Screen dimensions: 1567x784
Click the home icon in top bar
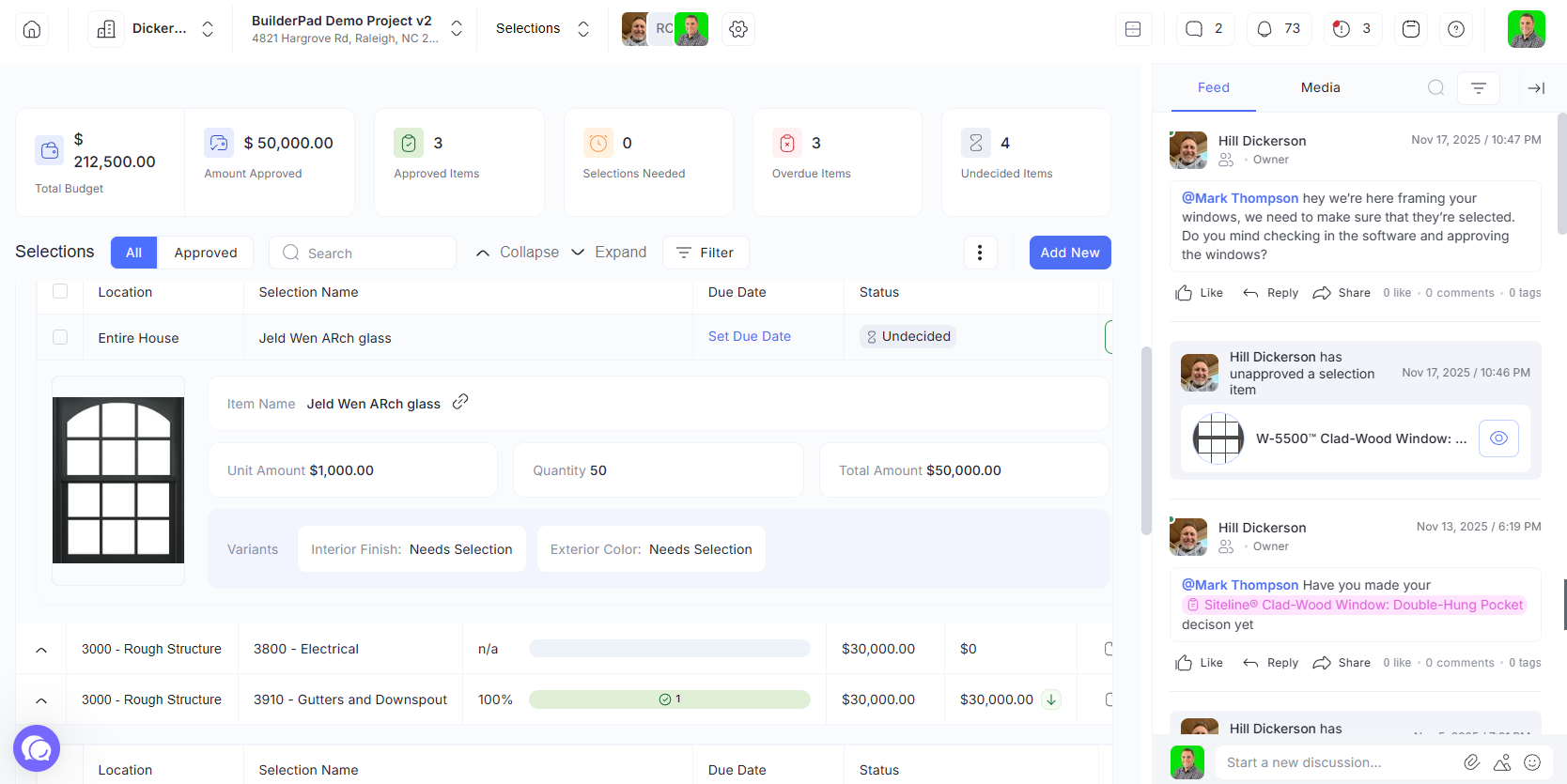point(32,29)
